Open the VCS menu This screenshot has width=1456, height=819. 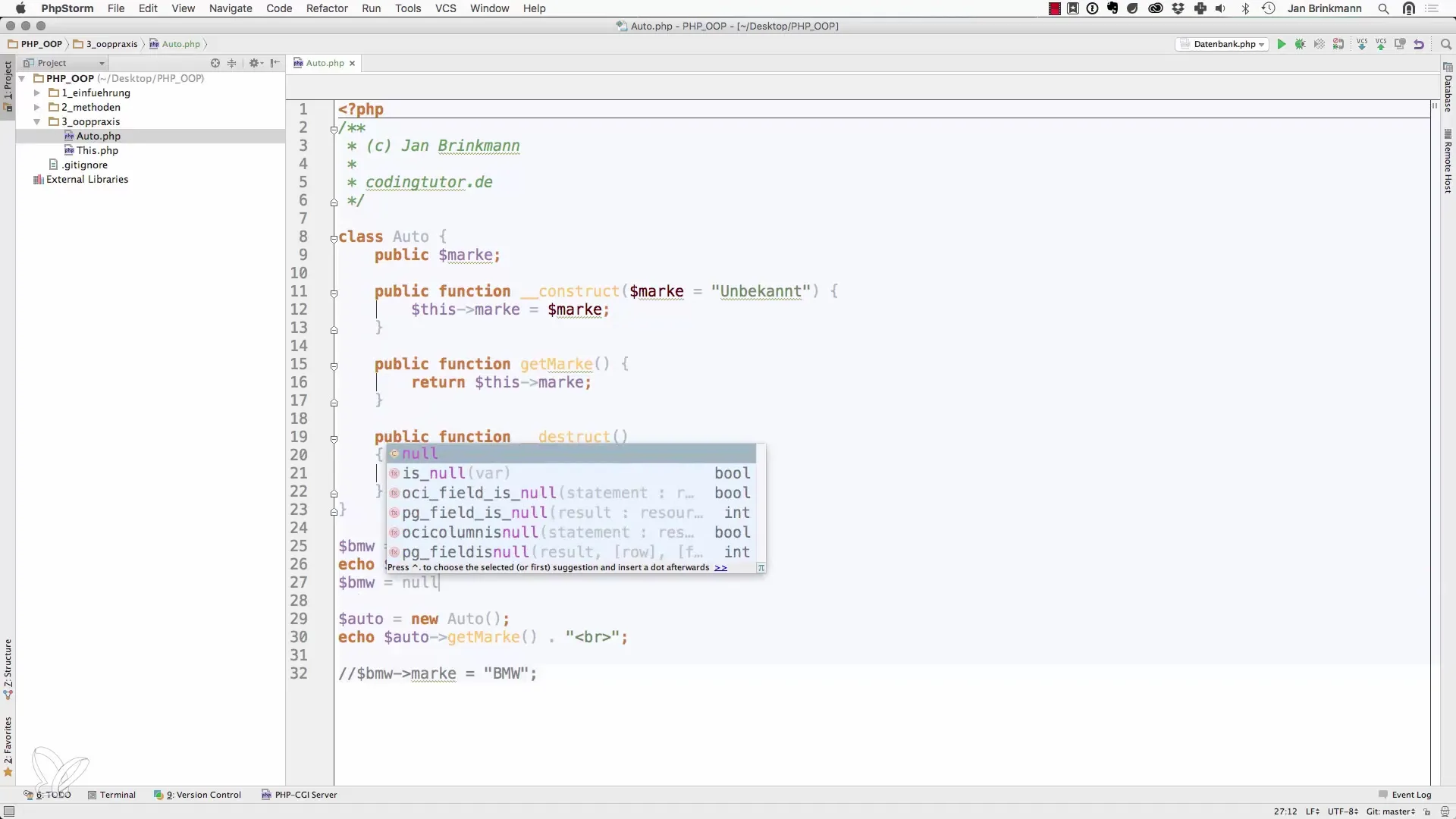(446, 8)
